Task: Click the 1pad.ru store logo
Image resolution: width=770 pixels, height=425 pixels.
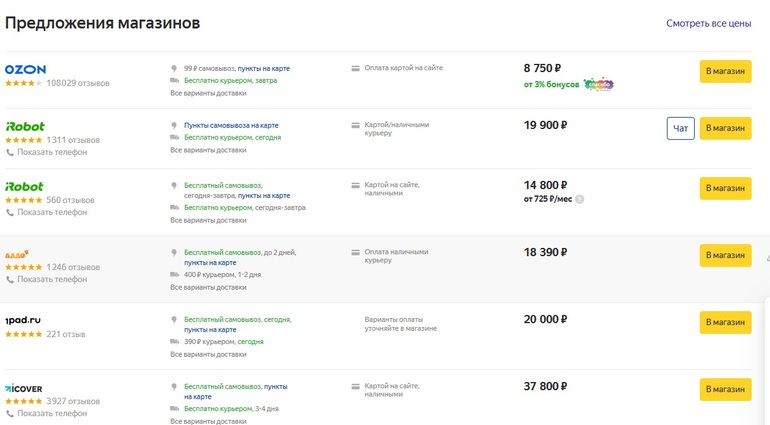Action: coord(22,320)
